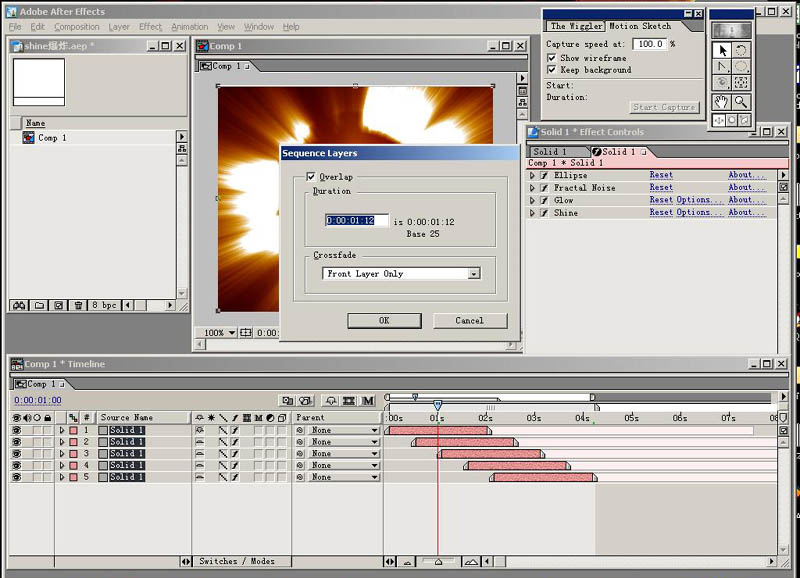Open the Effect menu
The height and width of the screenshot is (578, 800).
151,27
